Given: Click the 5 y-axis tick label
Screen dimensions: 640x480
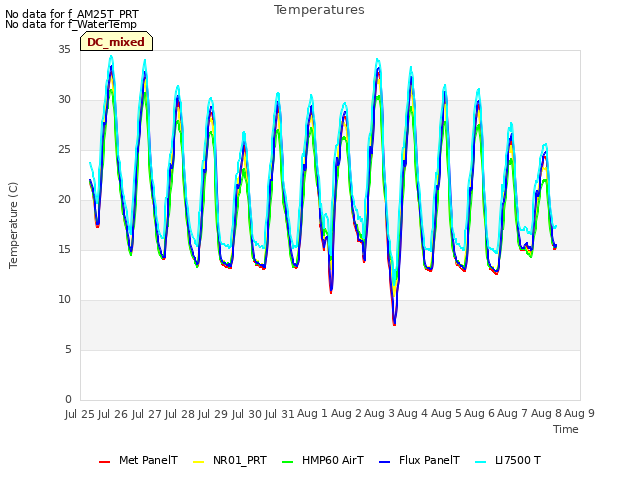Looking at the screenshot, I should tap(68, 349).
